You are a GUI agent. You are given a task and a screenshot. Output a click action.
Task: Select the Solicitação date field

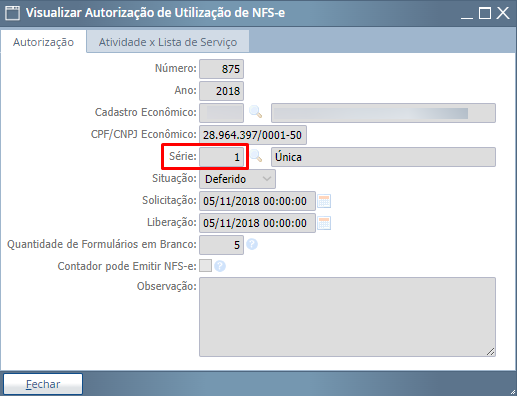(257, 201)
